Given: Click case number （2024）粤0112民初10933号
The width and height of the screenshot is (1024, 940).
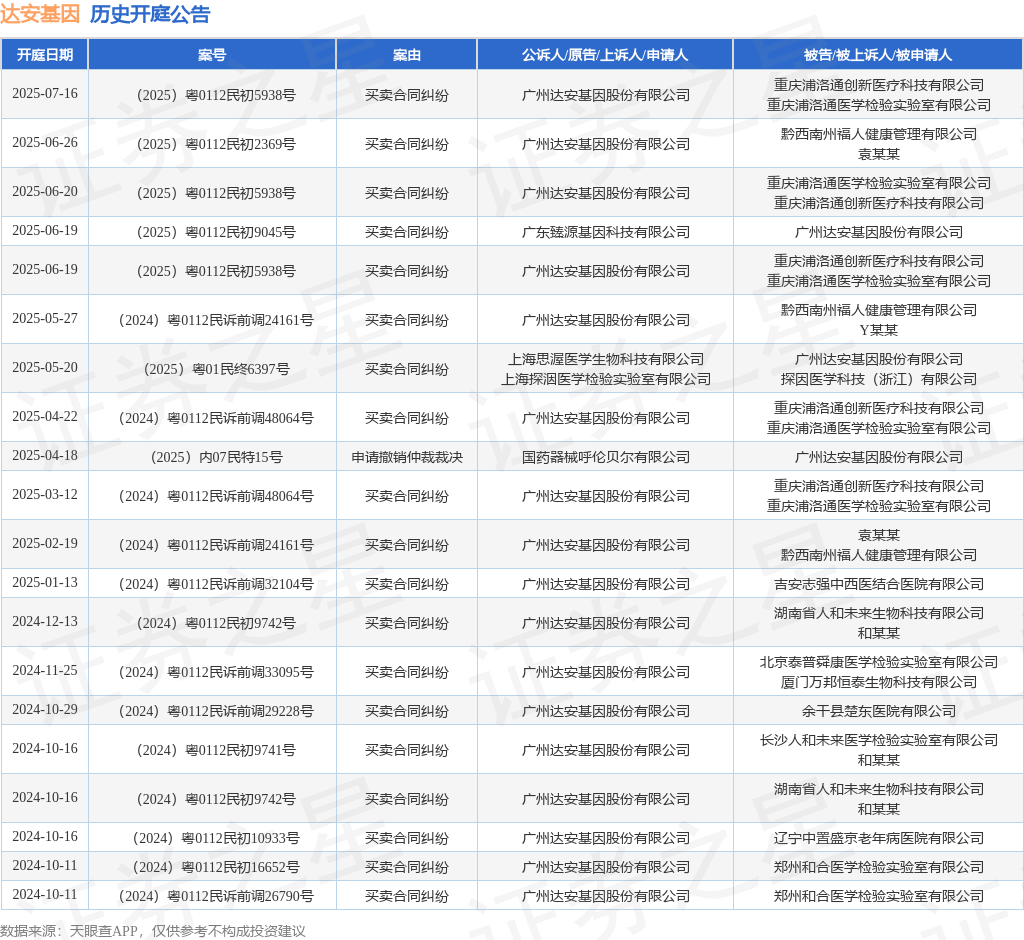Looking at the screenshot, I should click(212, 838).
